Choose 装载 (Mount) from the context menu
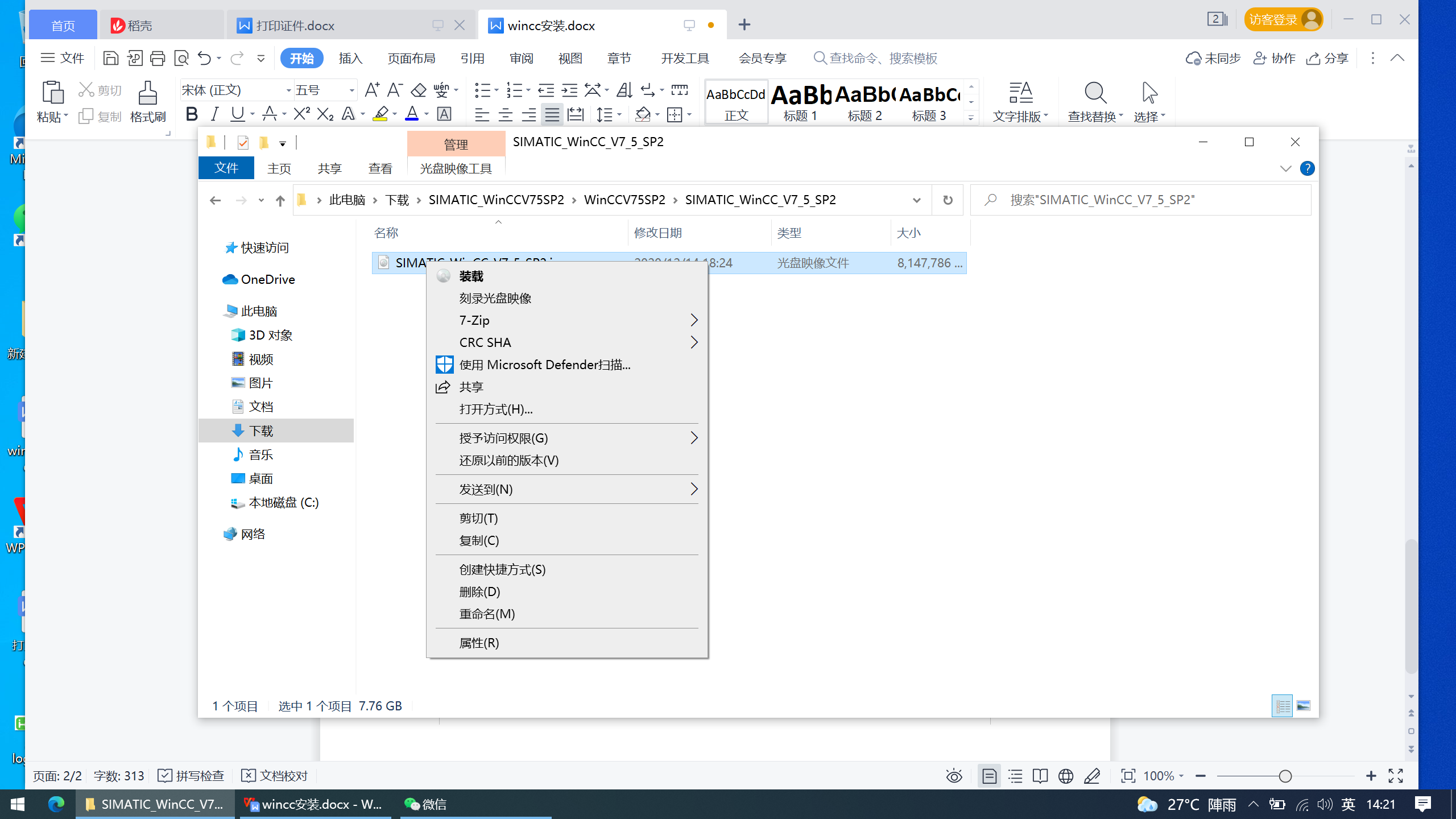This screenshot has height=819, width=1456. 471,276
